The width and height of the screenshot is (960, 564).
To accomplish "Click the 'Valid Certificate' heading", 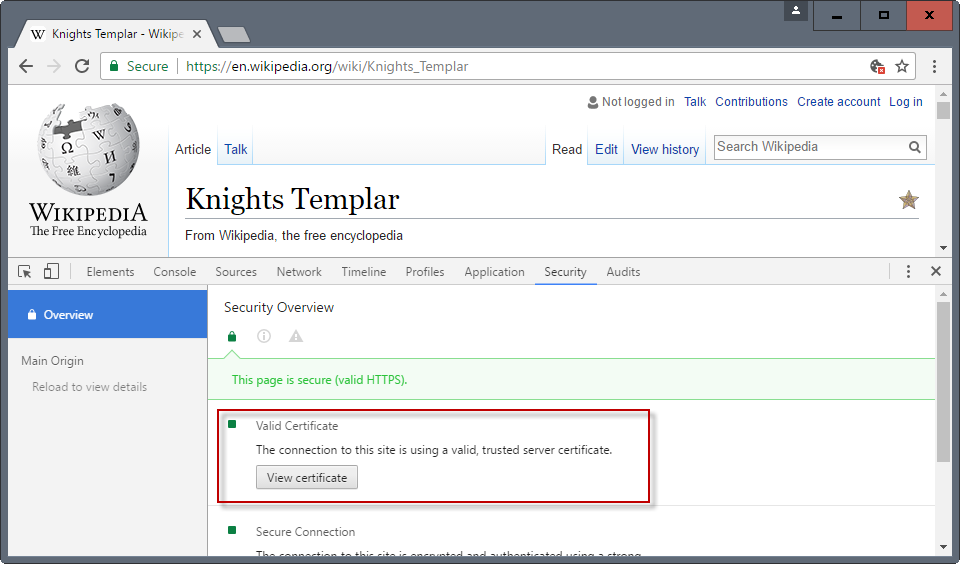I will click(x=297, y=426).
